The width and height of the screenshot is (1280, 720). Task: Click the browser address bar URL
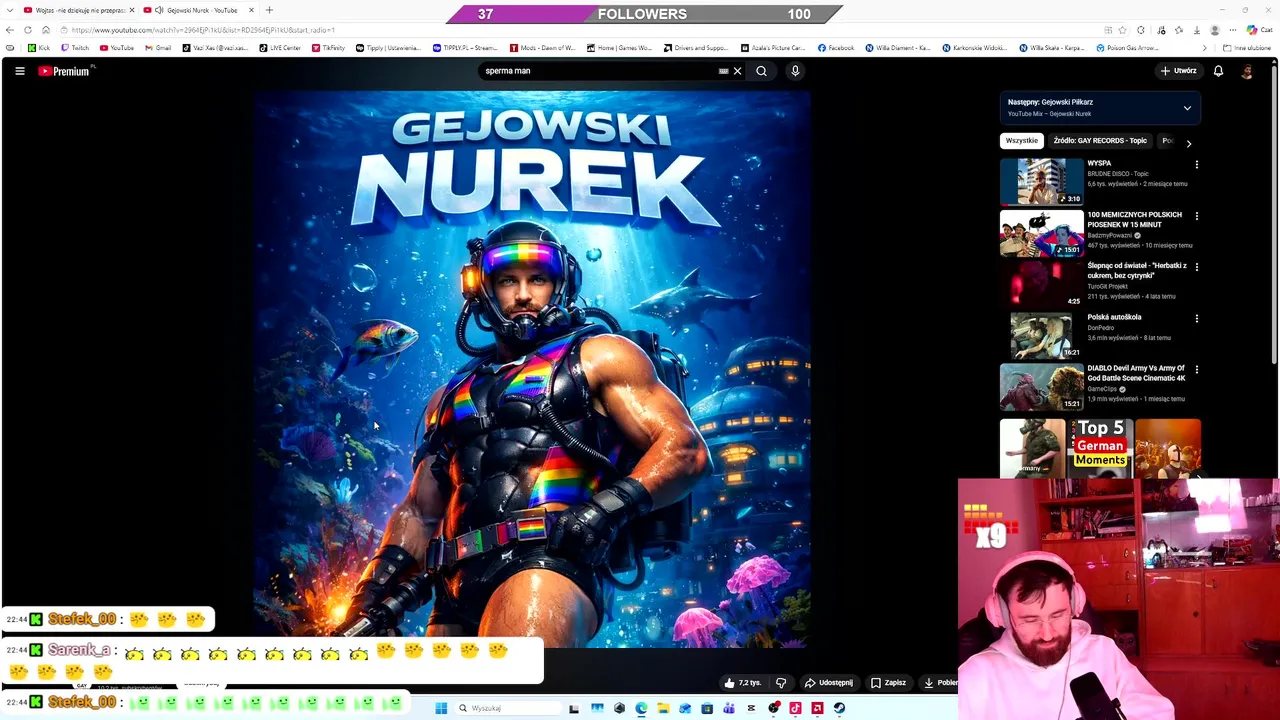(204, 30)
